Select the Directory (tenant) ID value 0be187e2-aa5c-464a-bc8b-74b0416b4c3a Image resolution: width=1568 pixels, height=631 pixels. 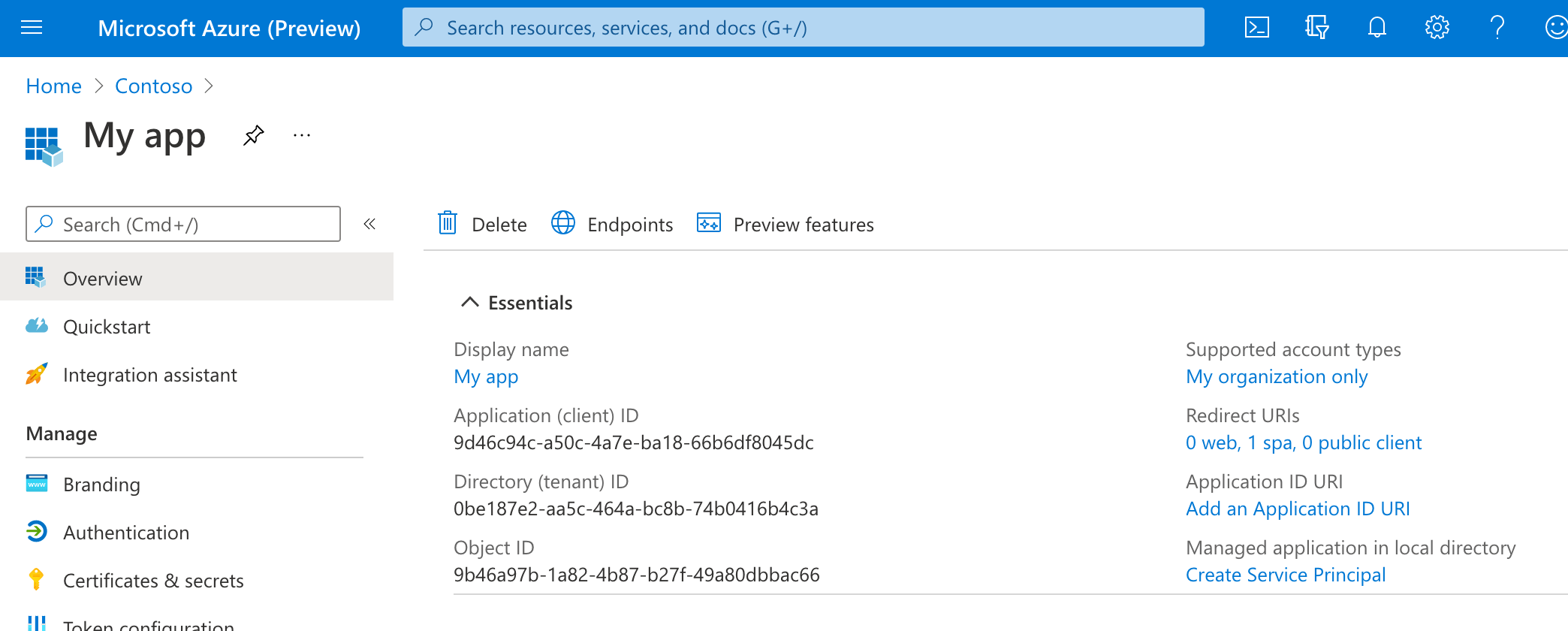[636, 509]
